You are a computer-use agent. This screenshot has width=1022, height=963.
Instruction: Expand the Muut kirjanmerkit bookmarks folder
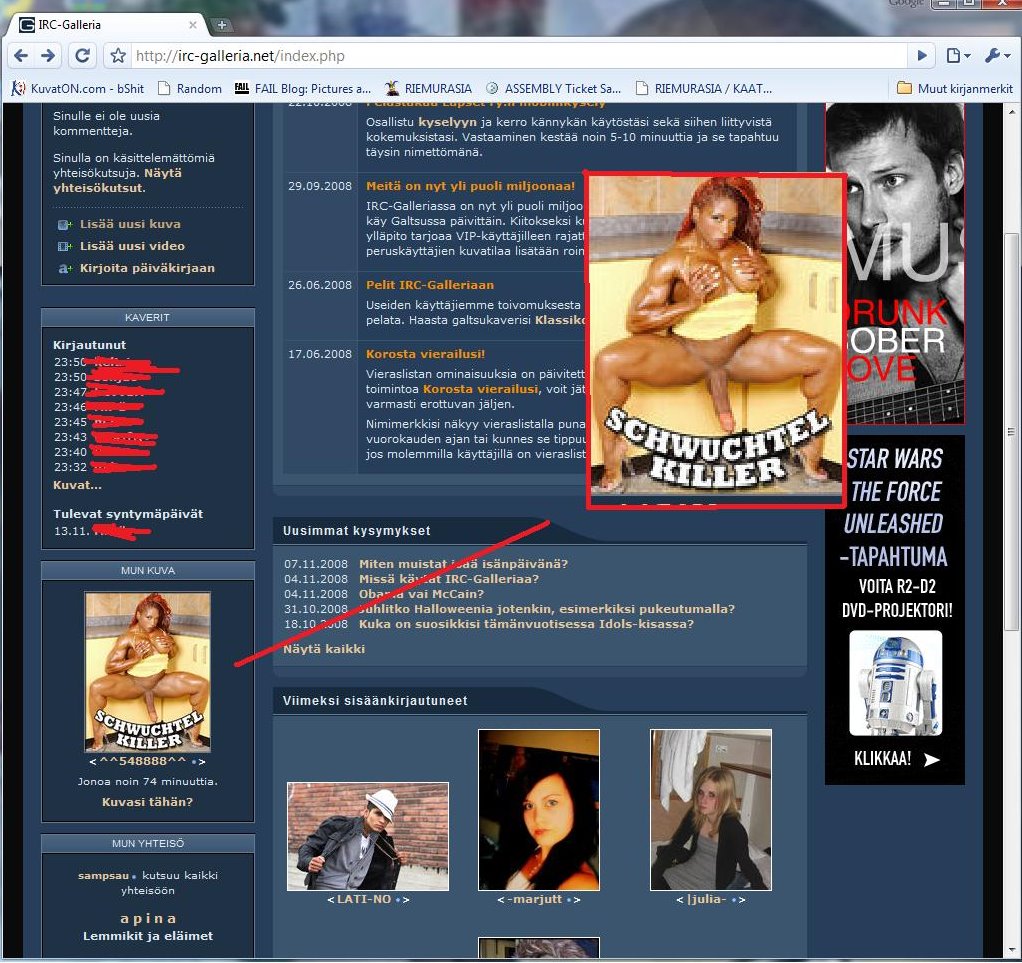click(955, 88)
